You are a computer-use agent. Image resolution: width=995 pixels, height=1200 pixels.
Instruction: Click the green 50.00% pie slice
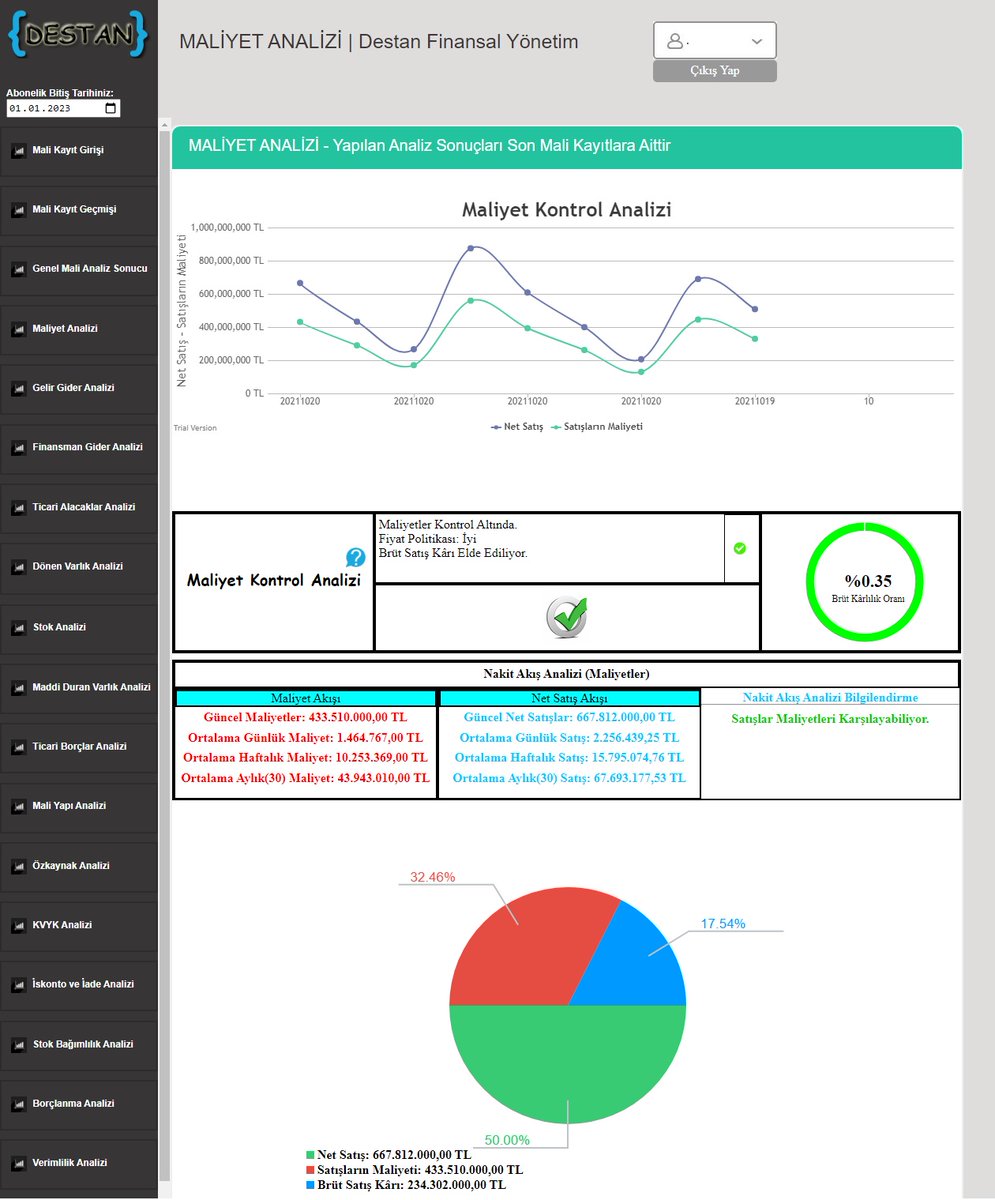click(568, 1065)
